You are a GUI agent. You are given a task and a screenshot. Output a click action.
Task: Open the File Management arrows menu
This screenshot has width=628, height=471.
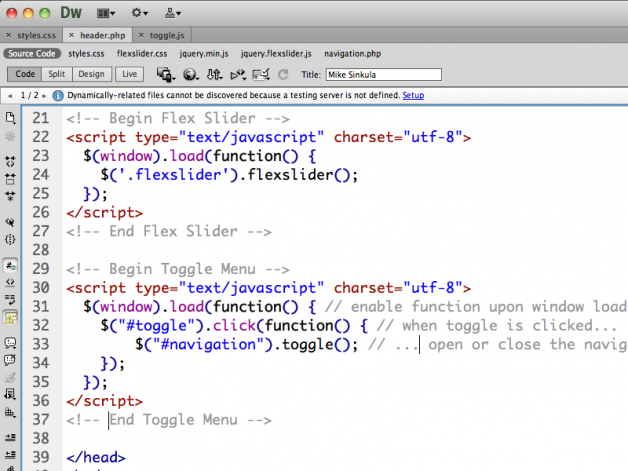(x=214, y=74)
